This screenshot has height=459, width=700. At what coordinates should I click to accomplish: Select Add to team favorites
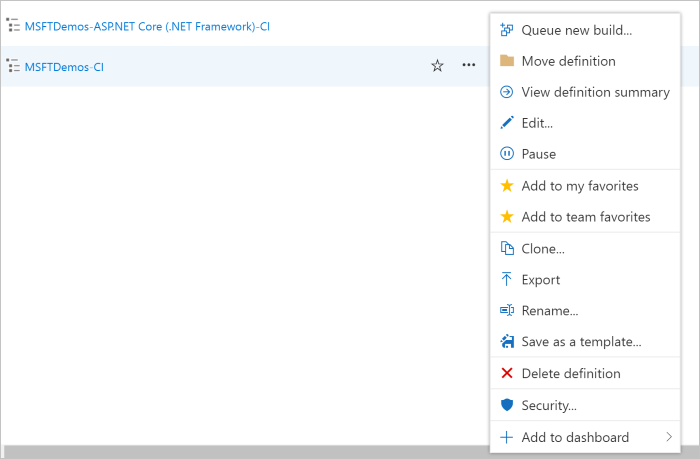[585, 217]
